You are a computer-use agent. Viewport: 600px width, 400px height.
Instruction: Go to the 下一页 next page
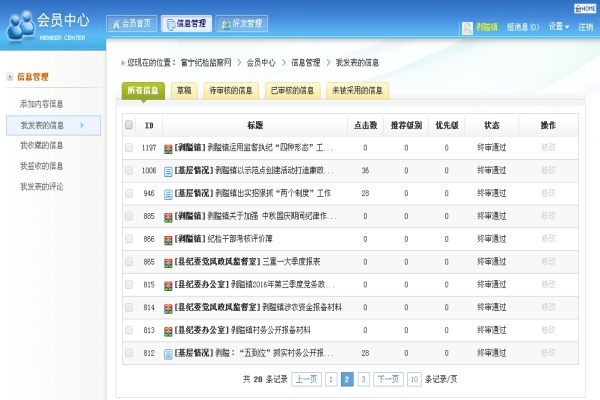pos(387,379)
